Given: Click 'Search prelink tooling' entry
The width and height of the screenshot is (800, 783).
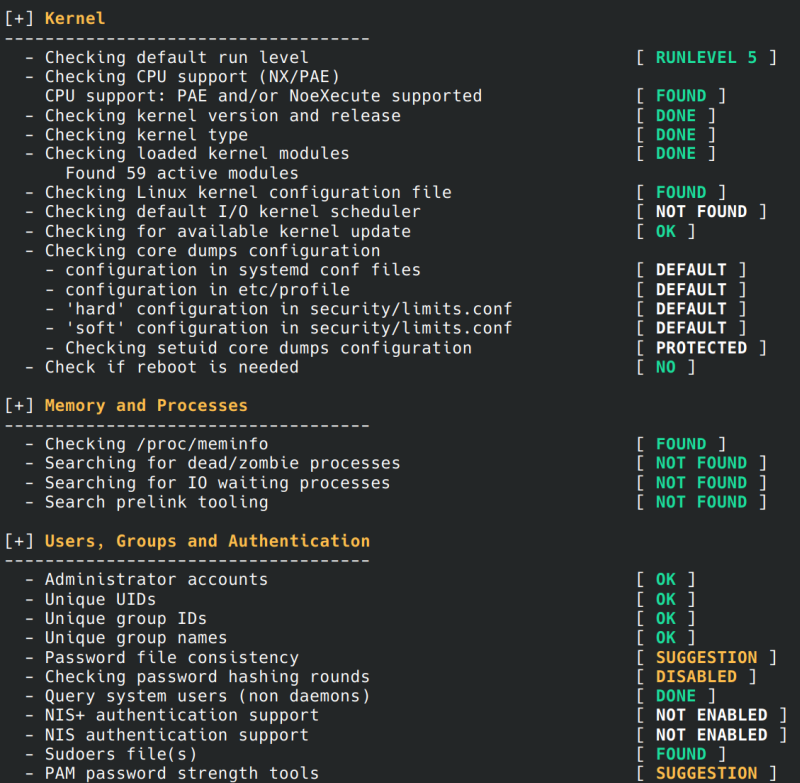Looking at the screenshot, I should pyautogui.click(x=156, y=502).
